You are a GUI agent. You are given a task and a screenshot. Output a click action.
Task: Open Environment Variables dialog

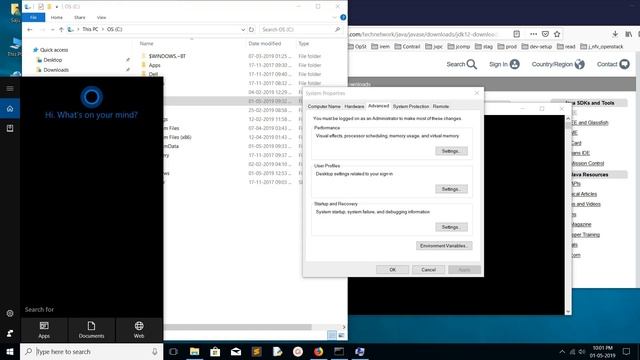[444, 246]
